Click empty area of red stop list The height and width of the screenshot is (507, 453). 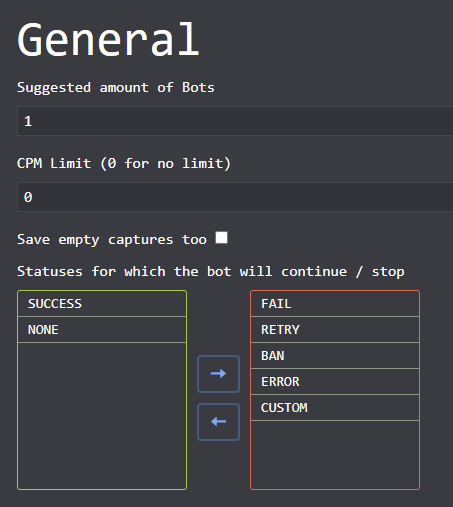[x=335, y=454]
